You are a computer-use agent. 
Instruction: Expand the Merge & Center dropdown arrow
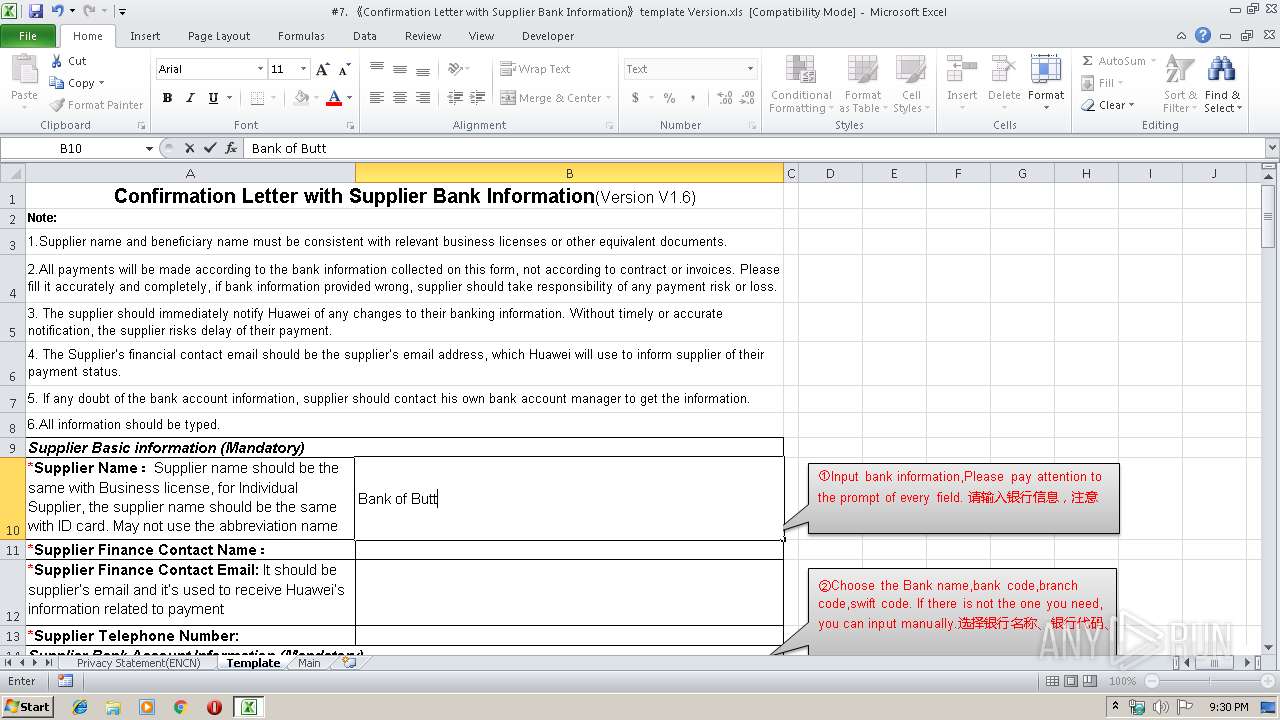coord(610,98)
